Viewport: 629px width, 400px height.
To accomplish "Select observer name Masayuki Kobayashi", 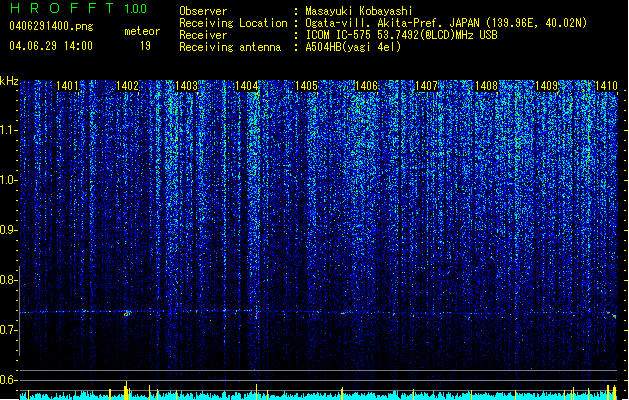I will tap(359, 11).
